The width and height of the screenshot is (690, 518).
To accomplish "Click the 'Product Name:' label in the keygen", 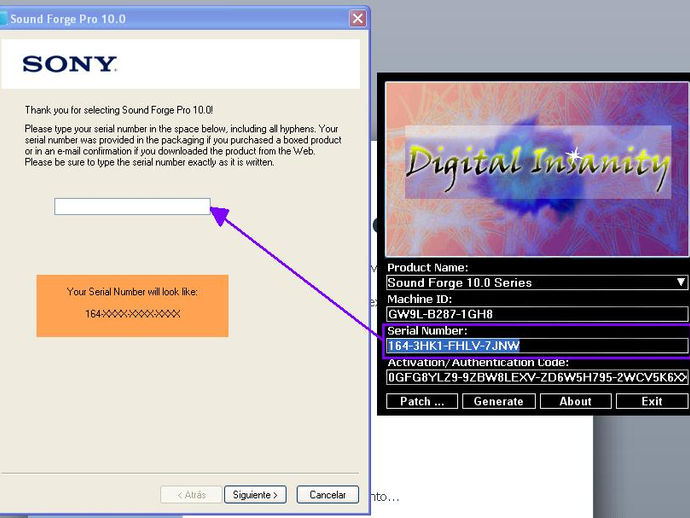I will tap(427, 268).
